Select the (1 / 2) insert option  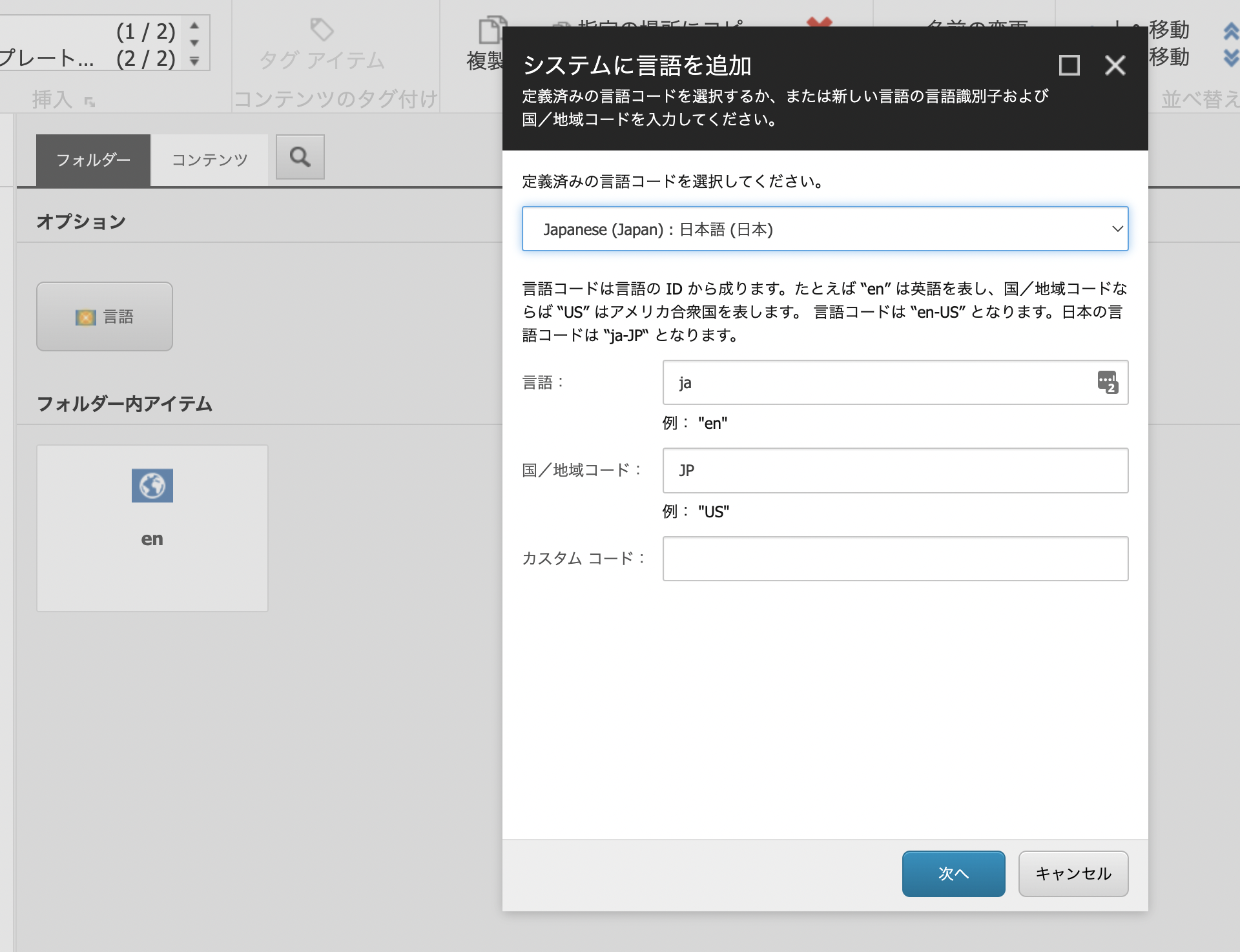(146, 31)
